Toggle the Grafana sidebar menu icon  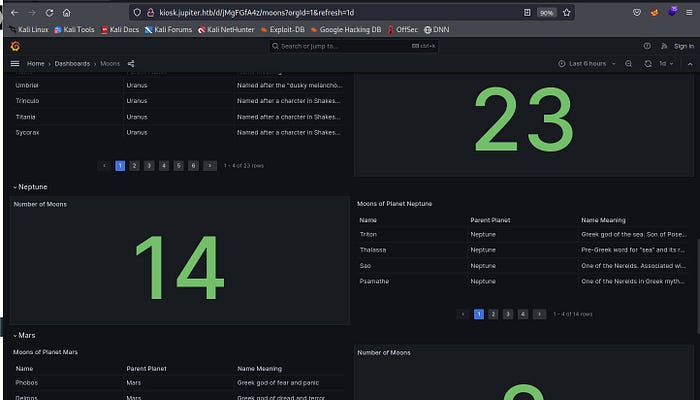[x=15, y=63]
